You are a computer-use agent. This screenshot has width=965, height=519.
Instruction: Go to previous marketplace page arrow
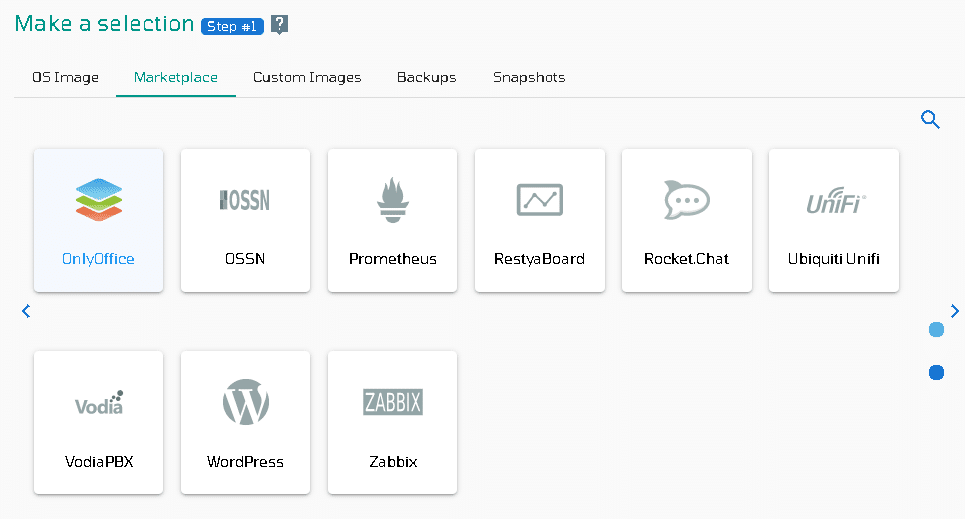point(26,311)
